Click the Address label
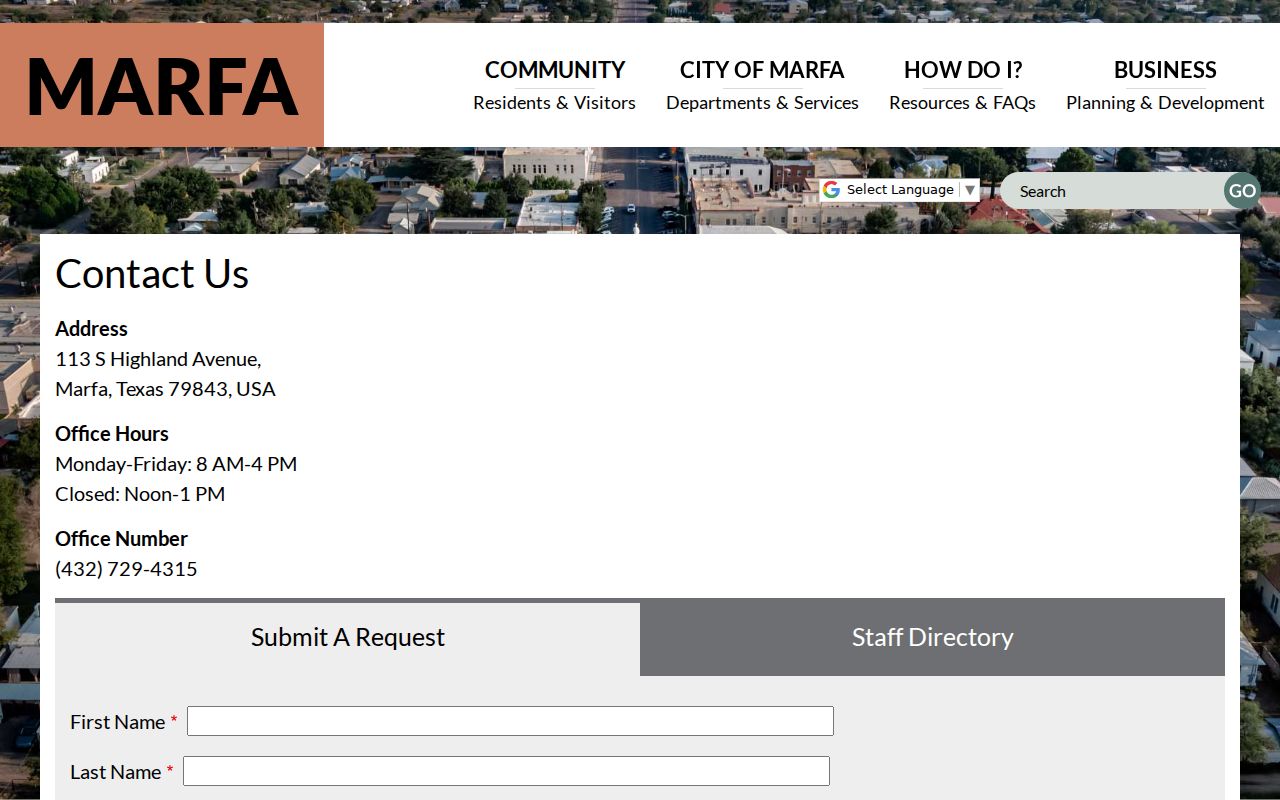This screenshot has height=800, width=1280. tap(91, 329)
